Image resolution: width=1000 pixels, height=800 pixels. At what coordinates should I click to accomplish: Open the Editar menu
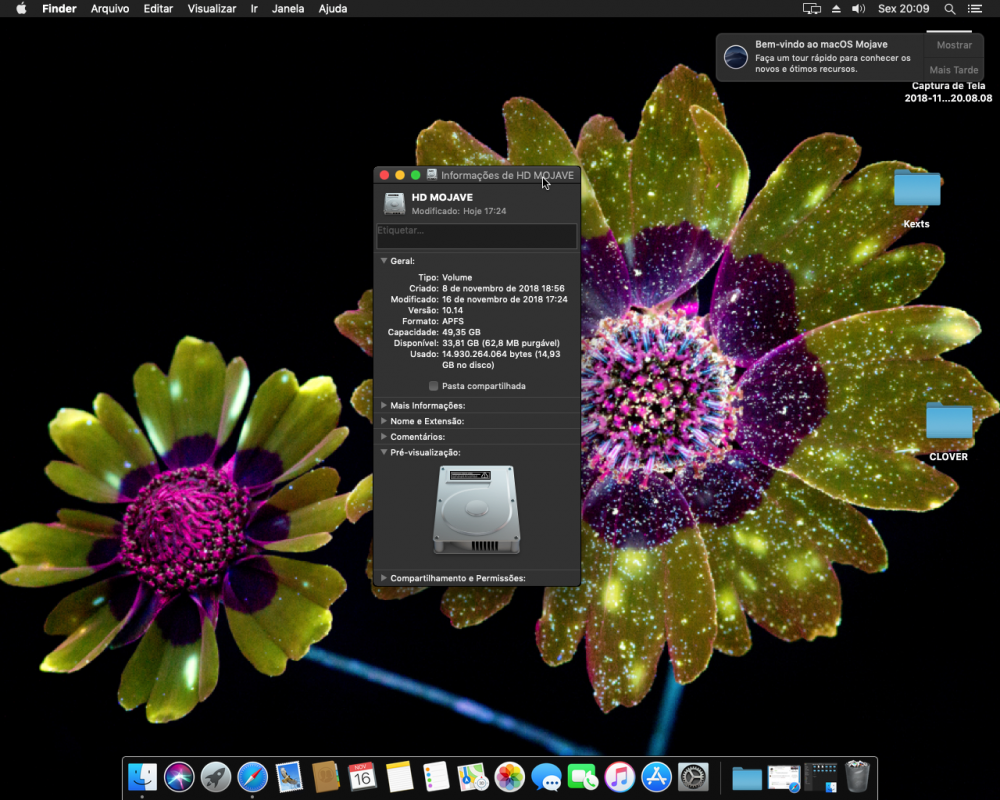pos(158,8)
